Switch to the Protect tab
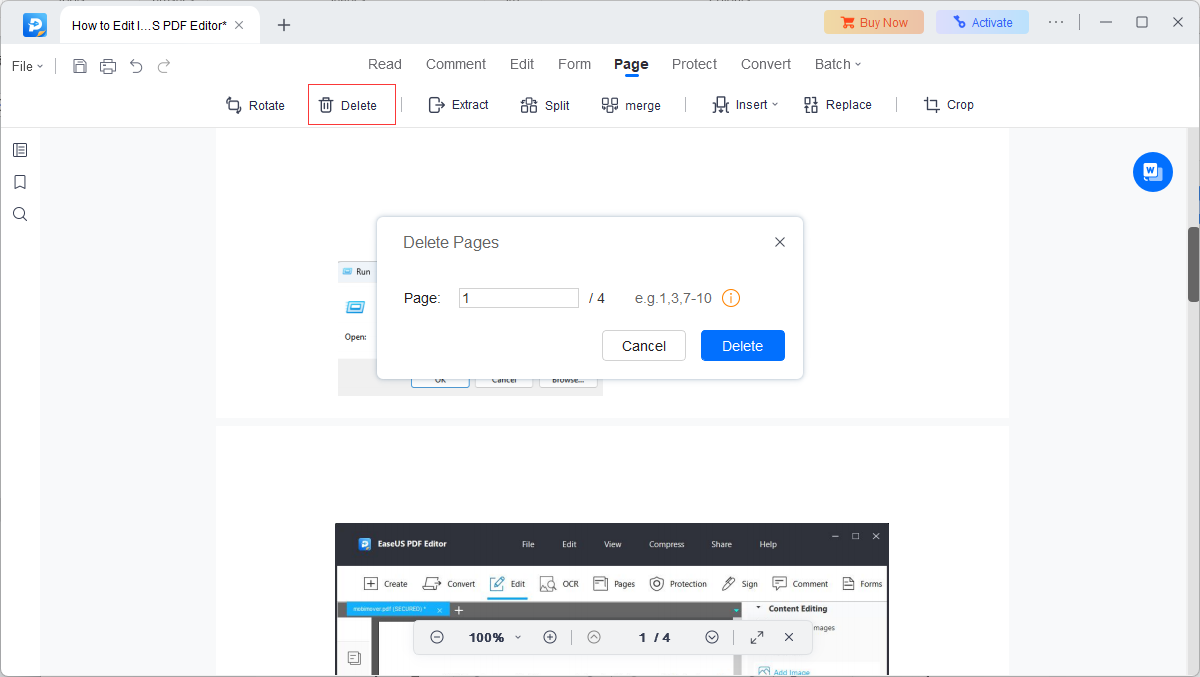The height and width of the screenshot is (677, 1200). (694, 64)
